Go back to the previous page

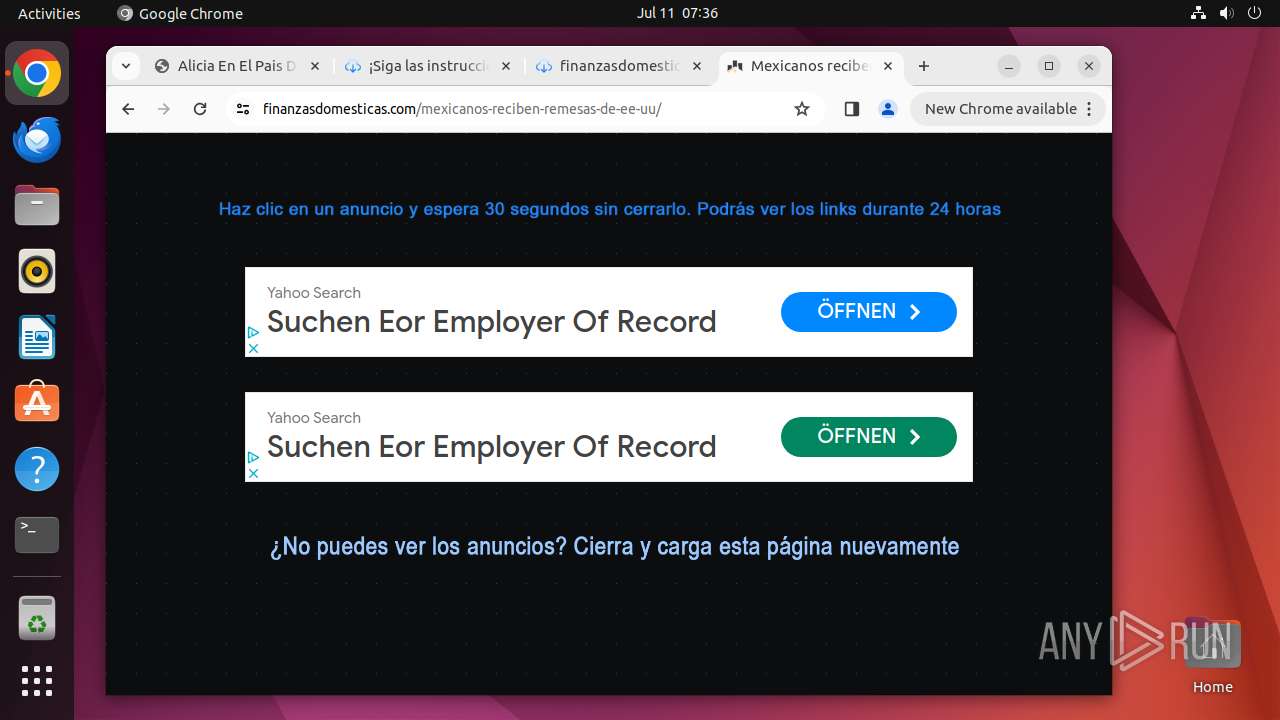click(x=128, y=109)
